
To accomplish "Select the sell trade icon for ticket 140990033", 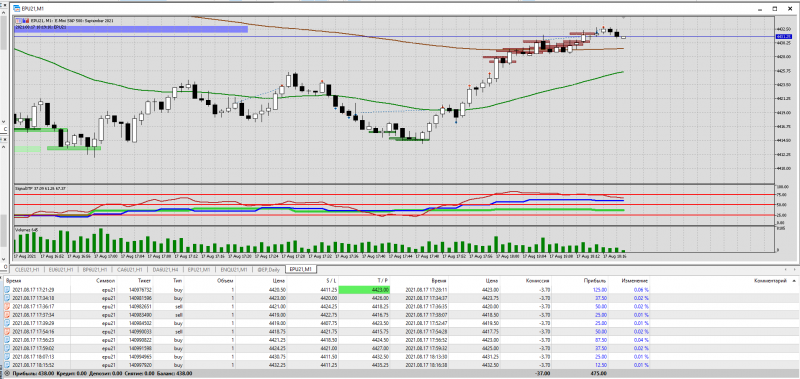I will (7, 332).
